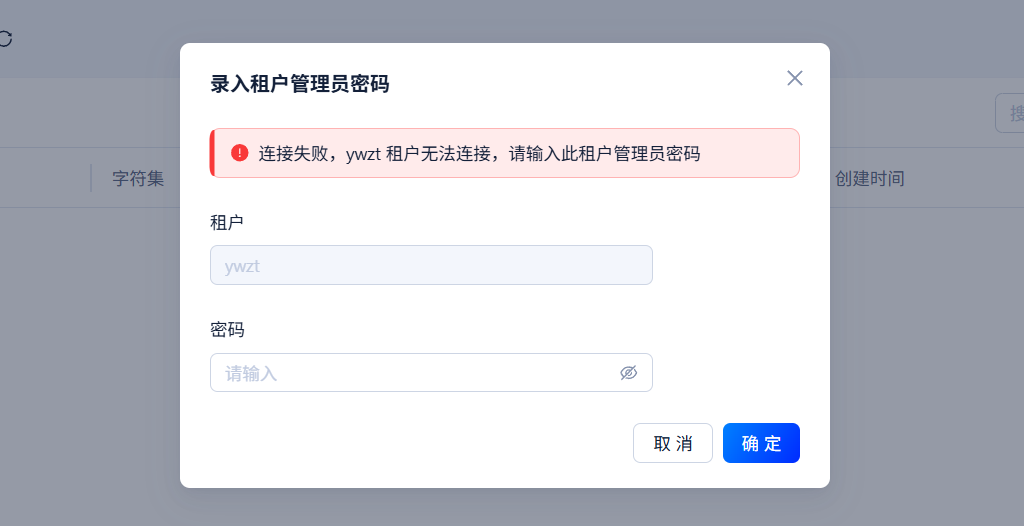This screenshot has height=526, width=1024.
Task: Click the red accent bar on the alert
Action: pyautogui.click(x=212, y=153)
